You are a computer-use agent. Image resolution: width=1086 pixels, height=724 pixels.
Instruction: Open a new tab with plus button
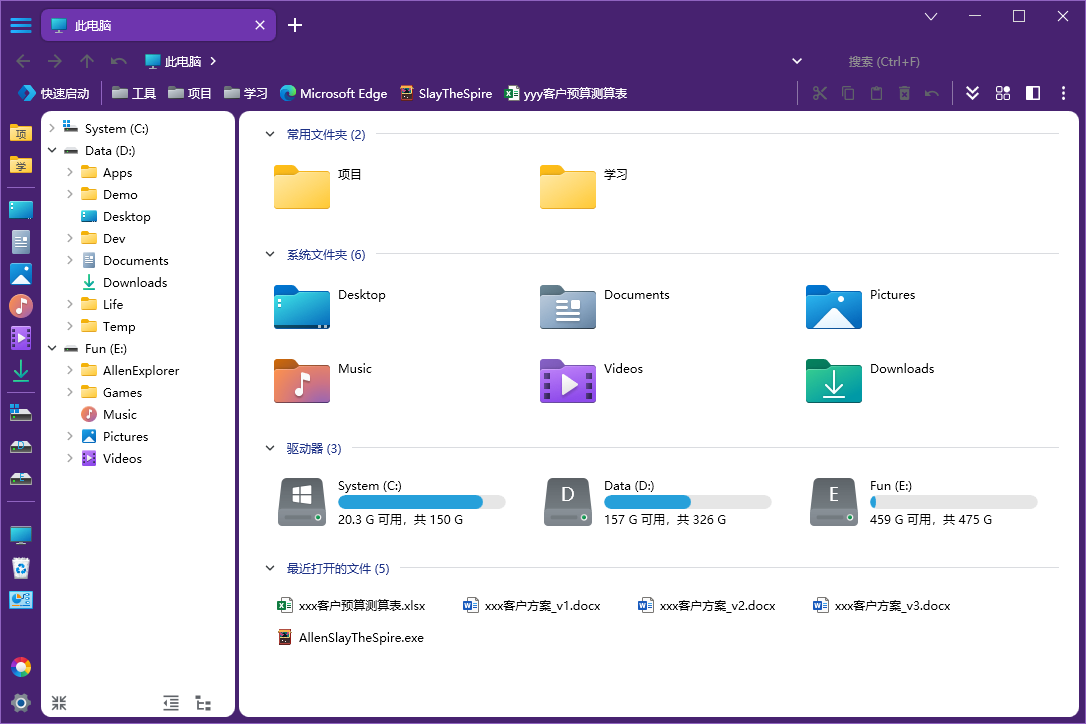tap(295, 26)
